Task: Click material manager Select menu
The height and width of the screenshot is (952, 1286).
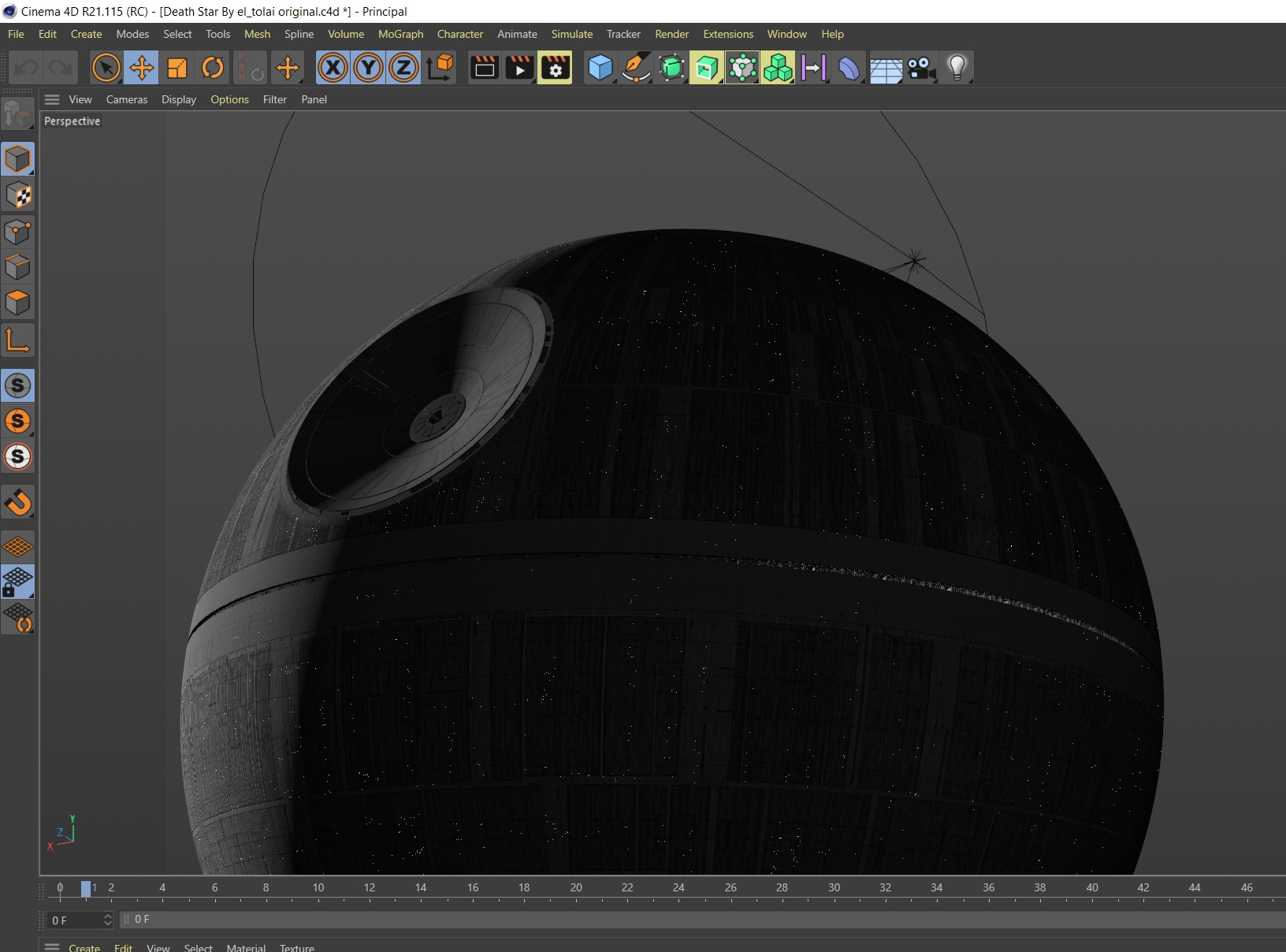Action: point(198,947)
